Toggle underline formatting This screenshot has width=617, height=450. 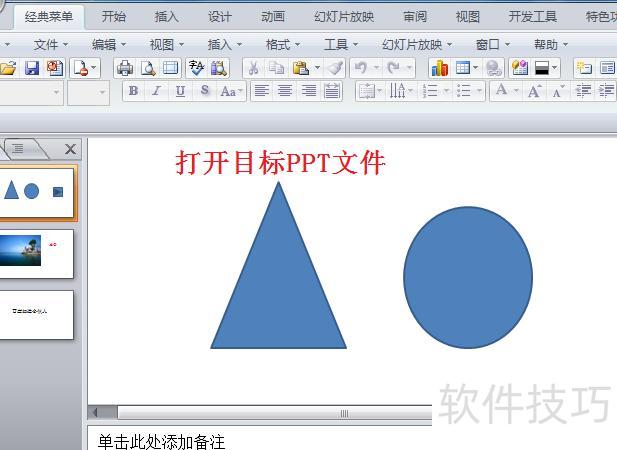180,91
